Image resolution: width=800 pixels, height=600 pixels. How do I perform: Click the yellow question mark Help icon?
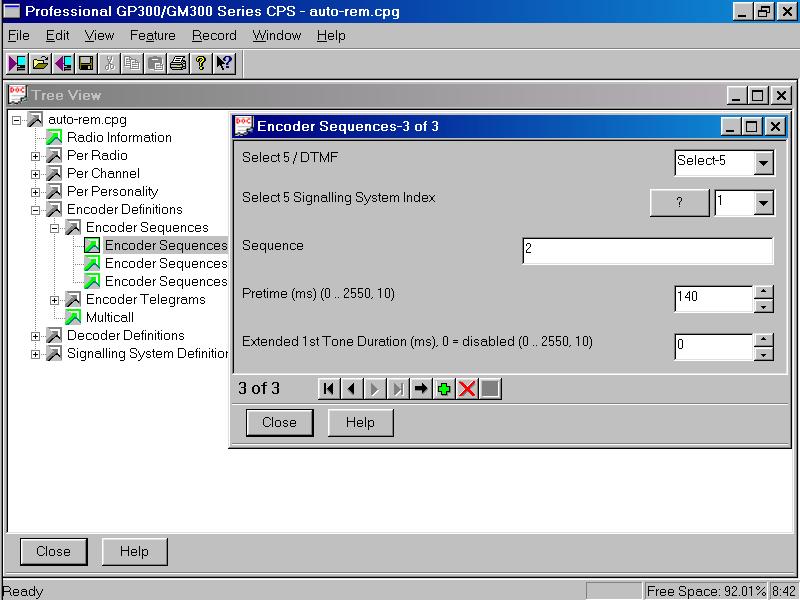click(x=201, y=63)
